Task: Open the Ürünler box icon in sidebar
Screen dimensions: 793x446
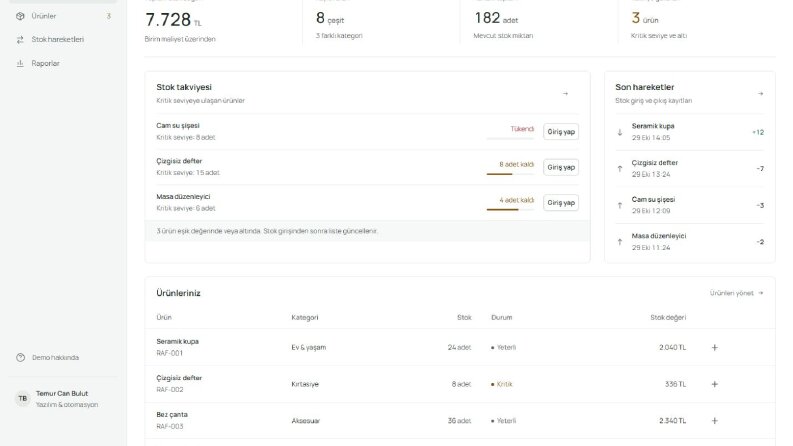Action: [20, 16]
